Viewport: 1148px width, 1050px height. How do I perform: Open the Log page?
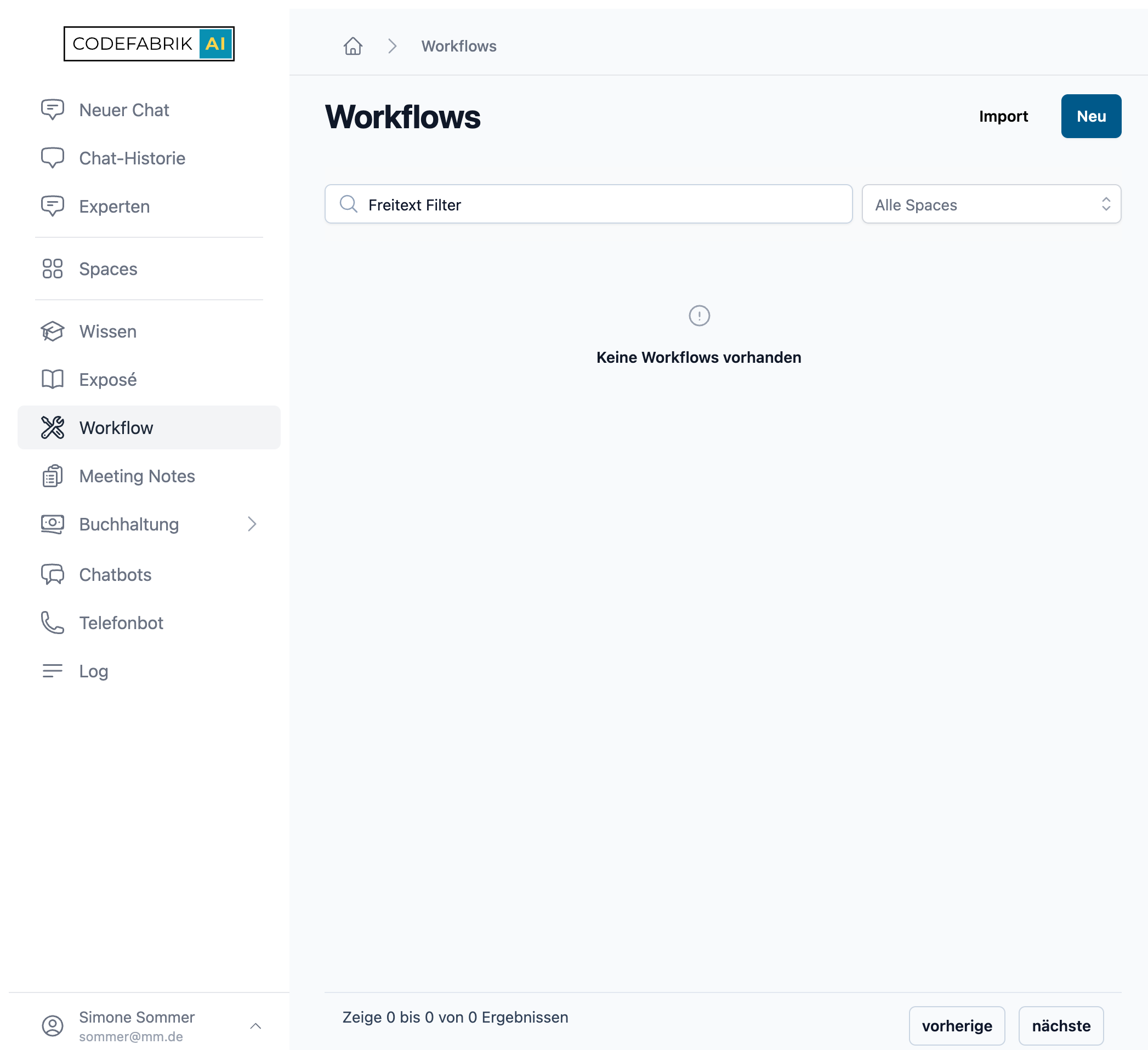pyautogui.click(x=149, y=671)
